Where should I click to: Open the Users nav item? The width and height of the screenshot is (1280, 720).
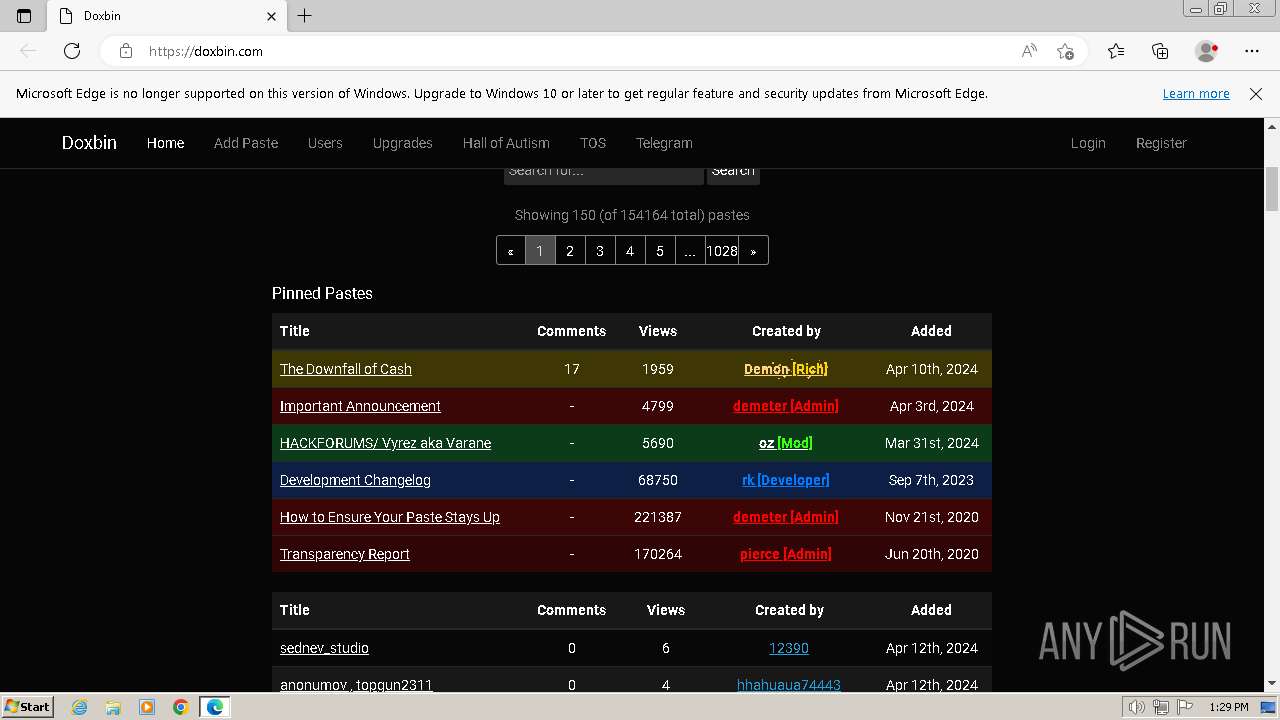click(325, 143)
